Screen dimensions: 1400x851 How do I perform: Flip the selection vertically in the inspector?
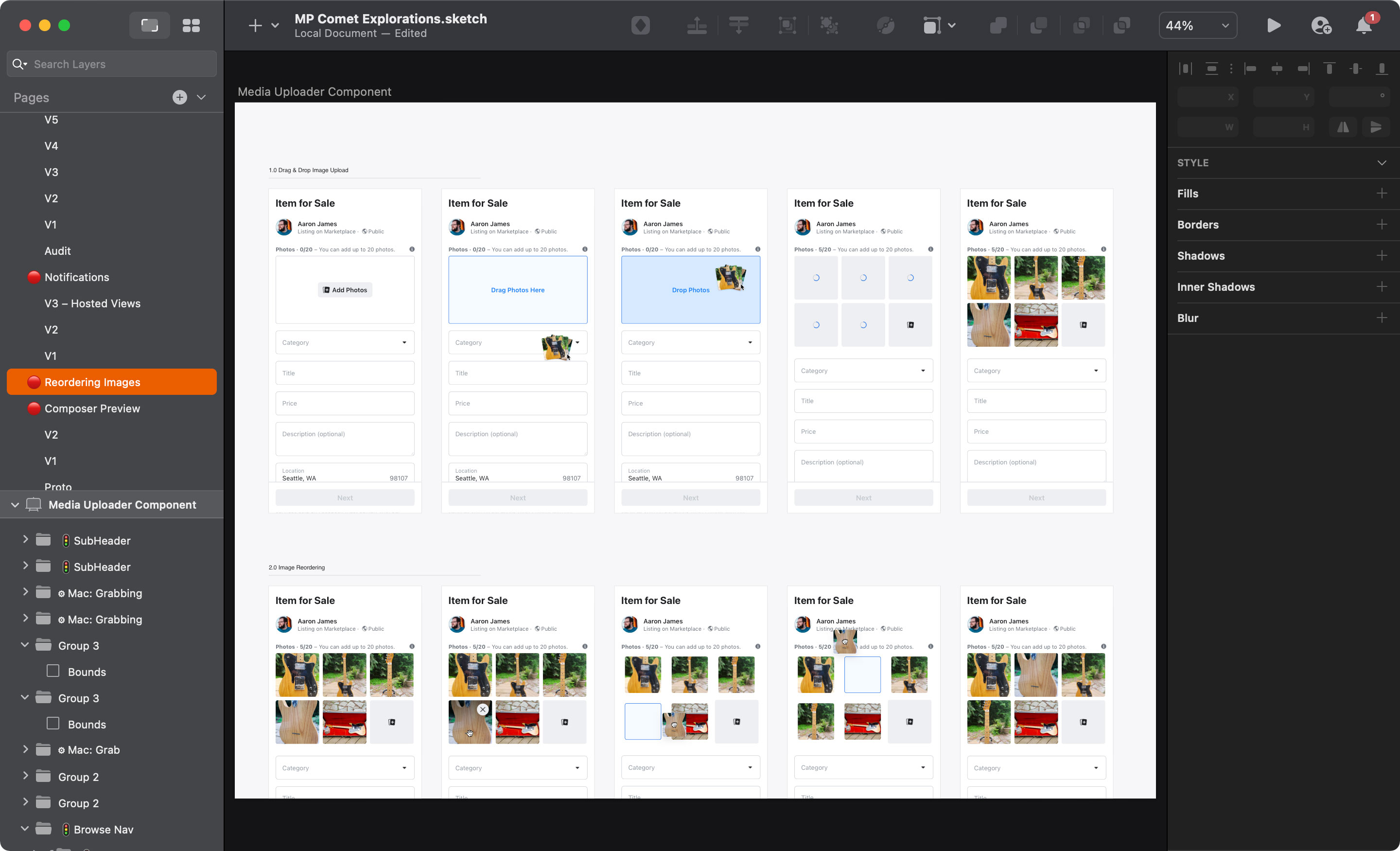coord(1376,127)
